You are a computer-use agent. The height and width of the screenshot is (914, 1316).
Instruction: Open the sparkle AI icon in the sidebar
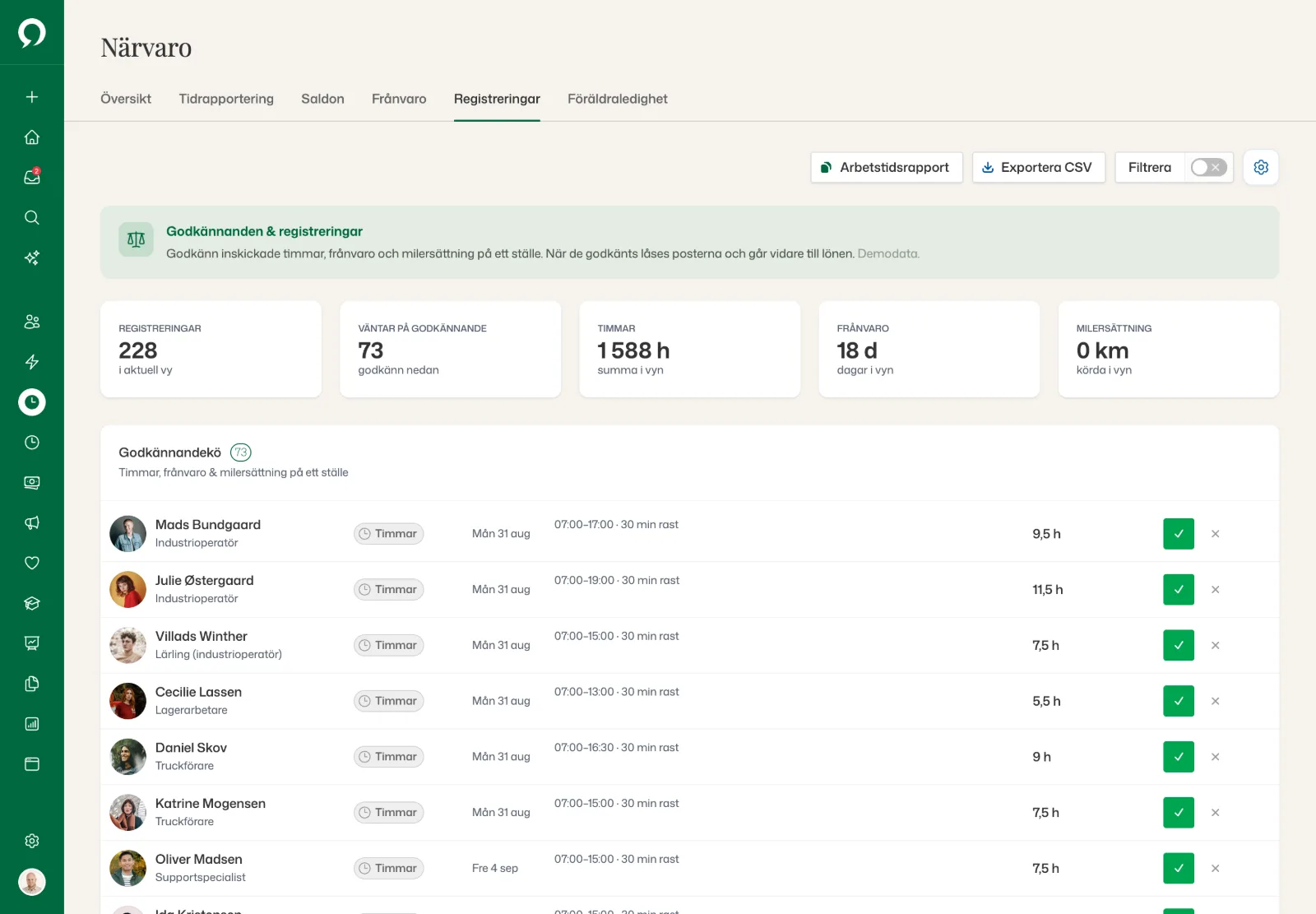tap(32, 257)
